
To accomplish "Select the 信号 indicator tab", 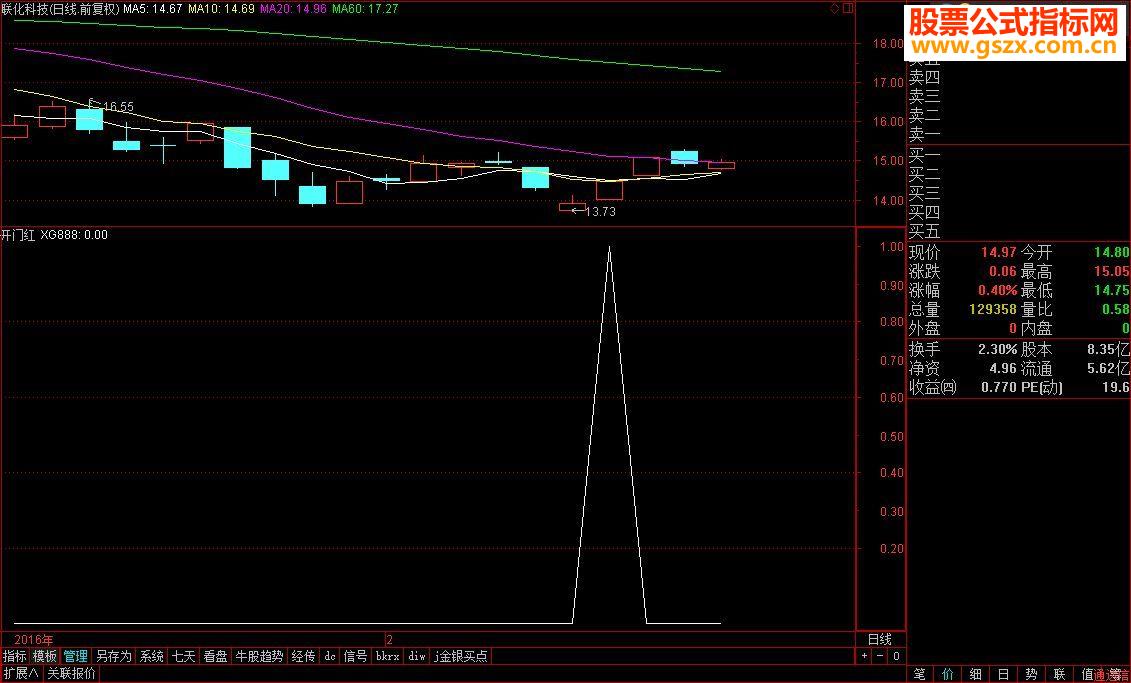I will tap(356, 656).
